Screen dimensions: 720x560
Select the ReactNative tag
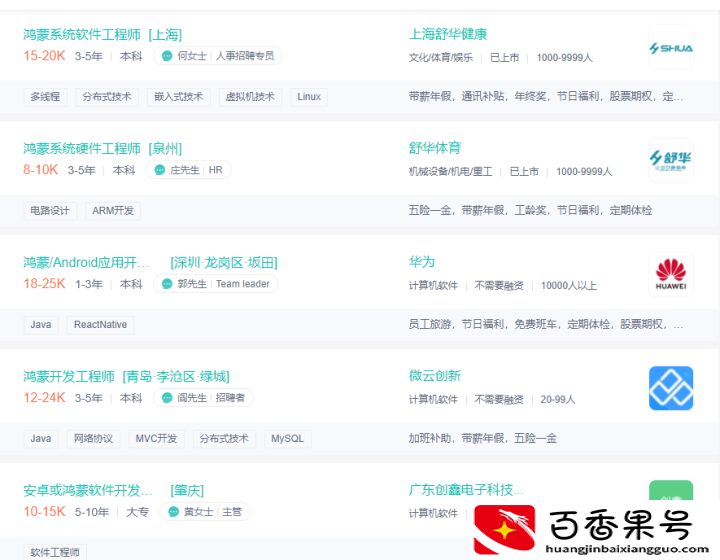[101, 325]
